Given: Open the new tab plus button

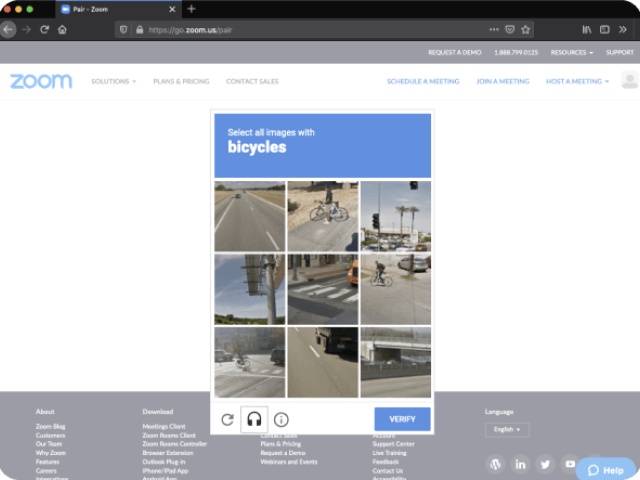Looking at the screenshot, I should [191, 8].
